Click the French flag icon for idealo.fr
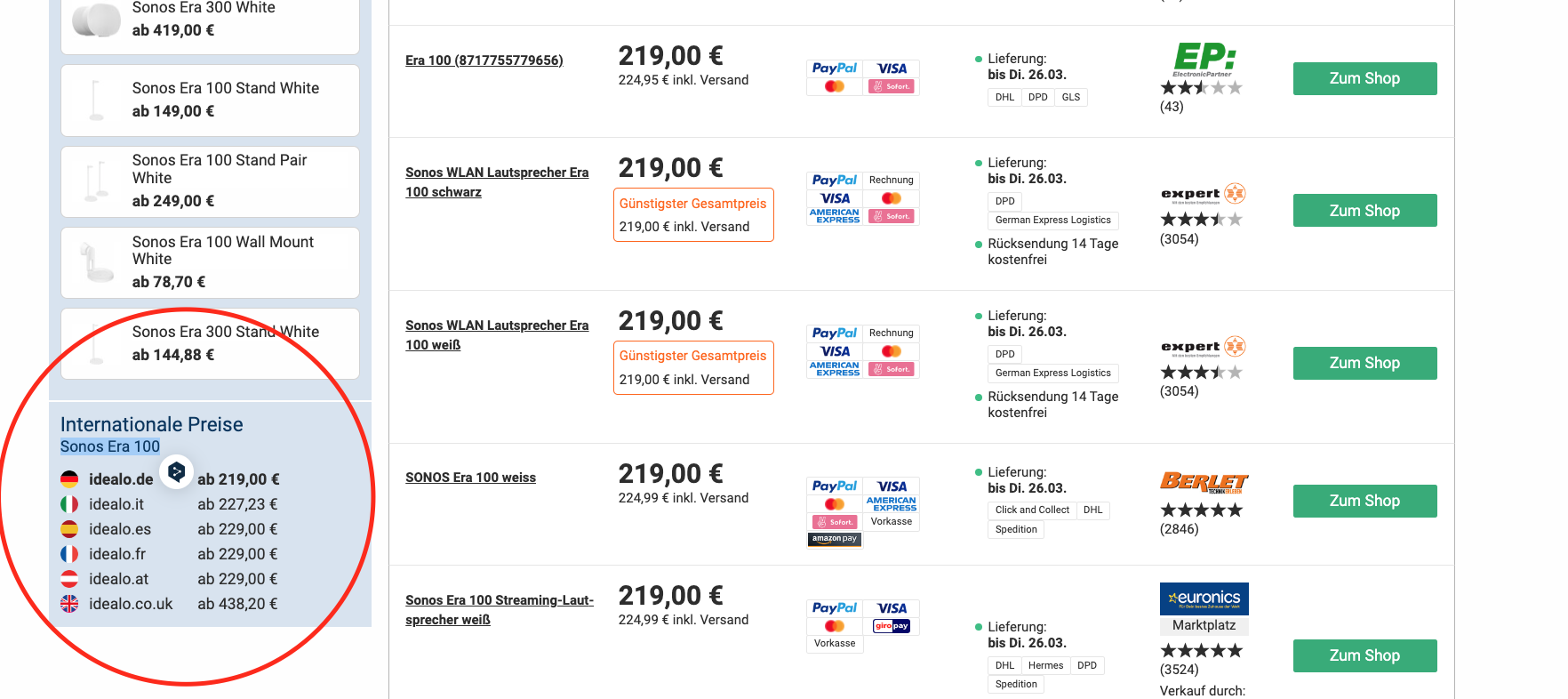 click(x=69, y=554)
